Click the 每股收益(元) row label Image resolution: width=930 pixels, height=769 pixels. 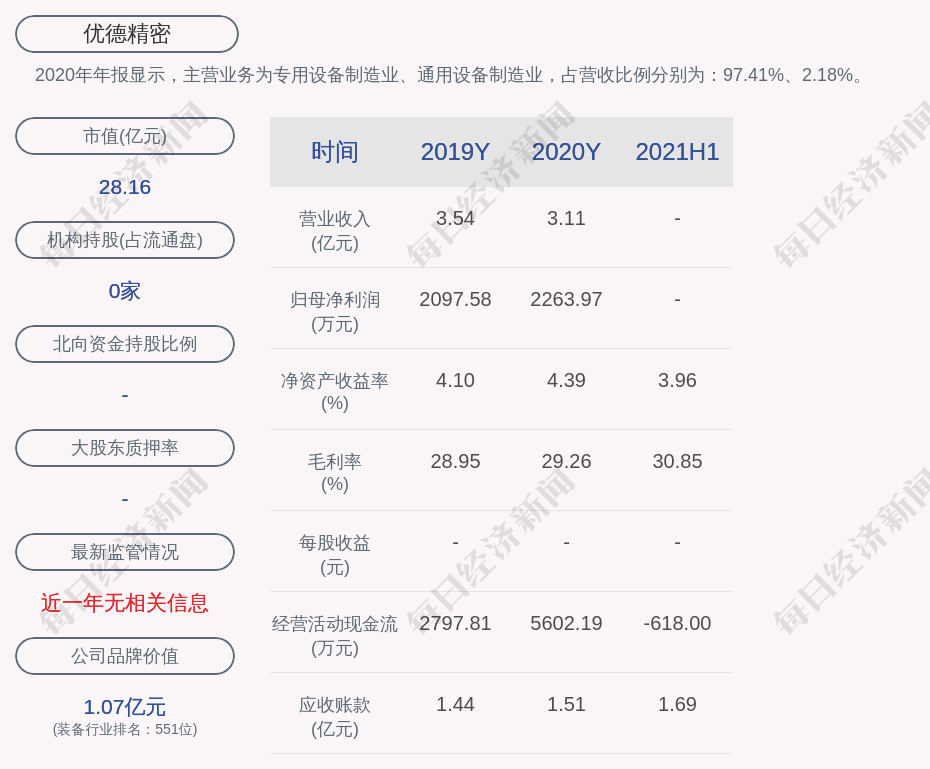tap(335, 555)
